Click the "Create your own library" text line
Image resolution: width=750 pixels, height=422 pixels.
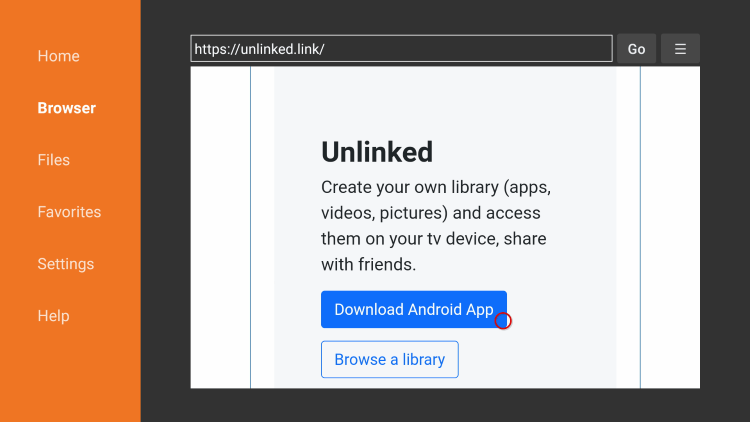click(436, 187)
